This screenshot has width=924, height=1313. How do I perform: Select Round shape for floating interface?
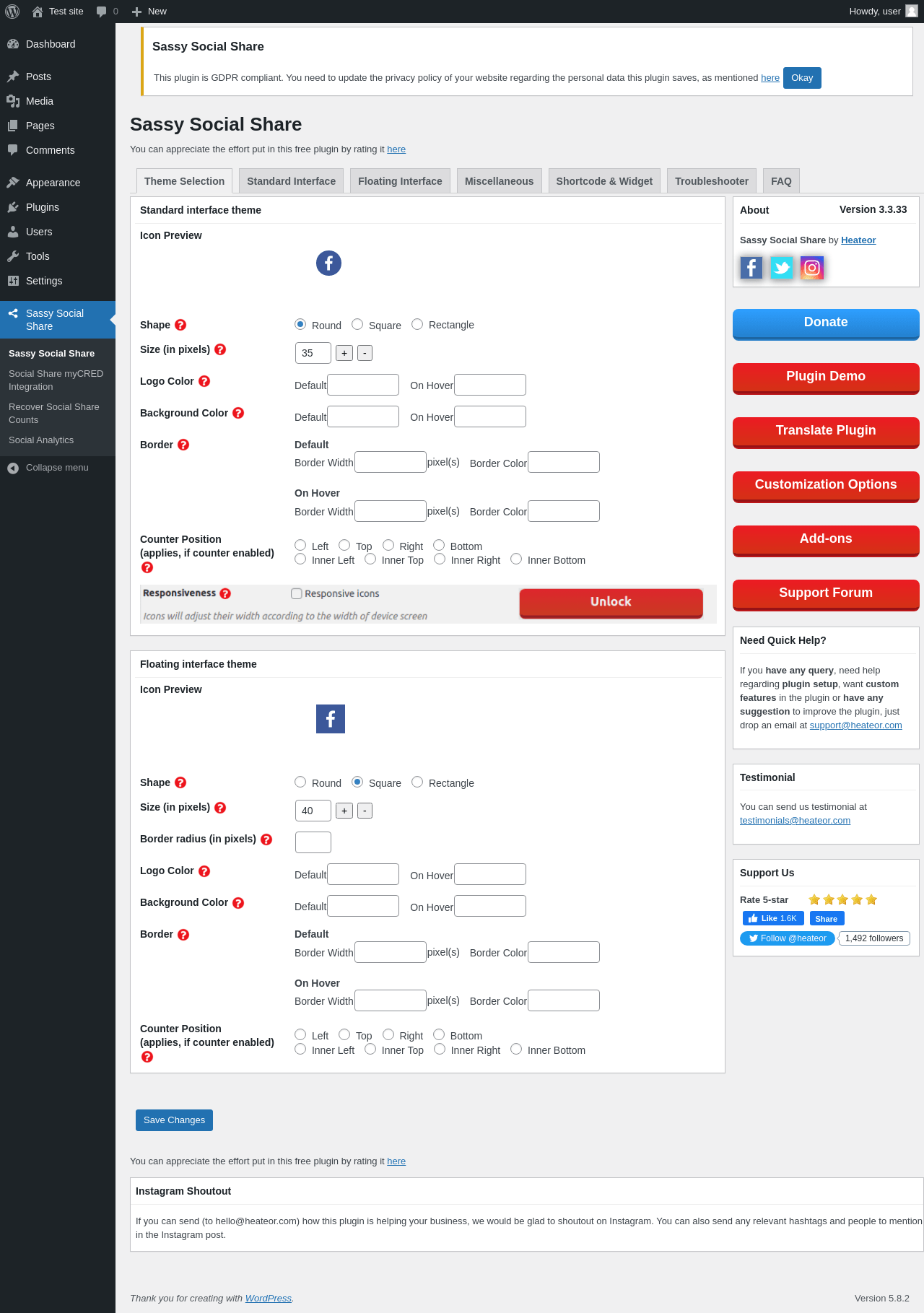pos(300,782)
